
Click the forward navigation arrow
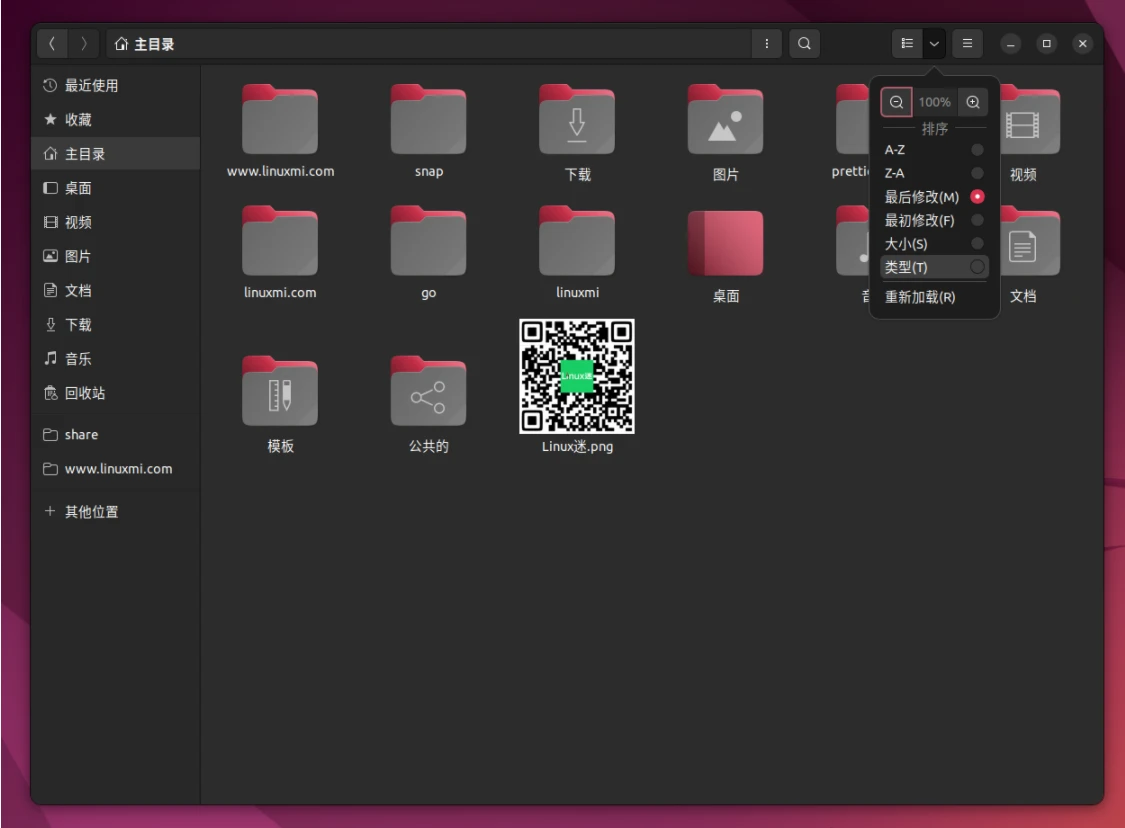(x=83, y=43)
